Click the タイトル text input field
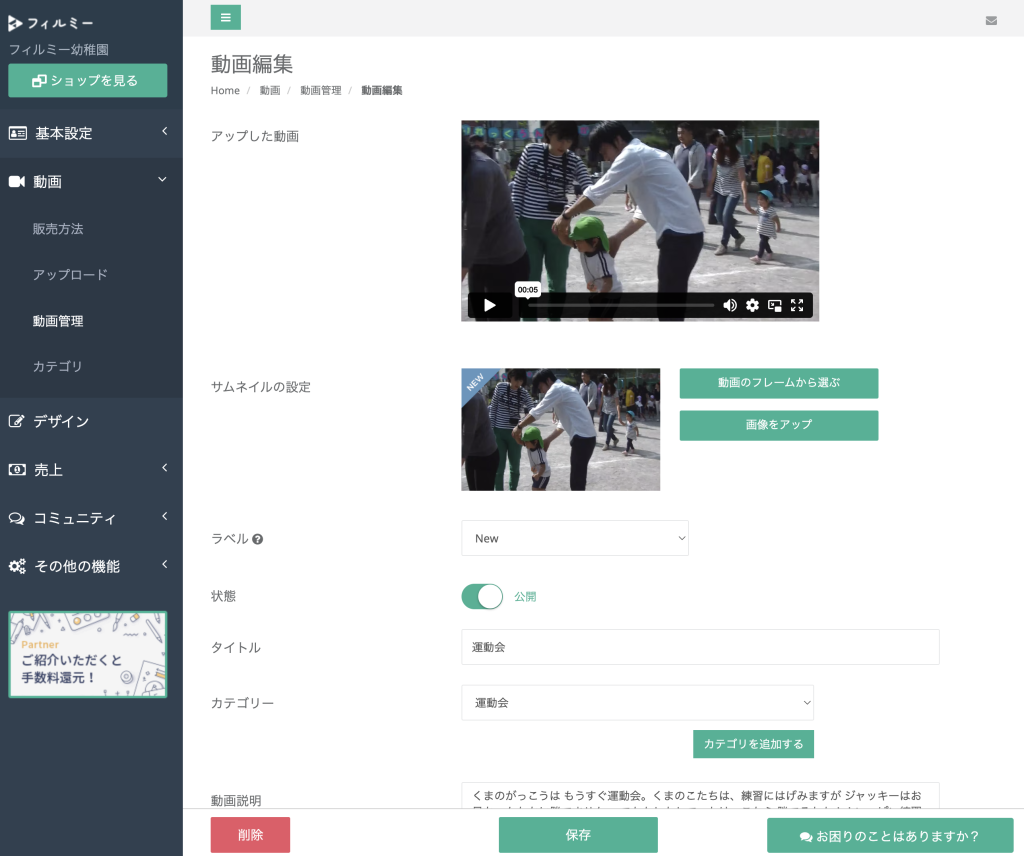 click(x=700, y=647)
